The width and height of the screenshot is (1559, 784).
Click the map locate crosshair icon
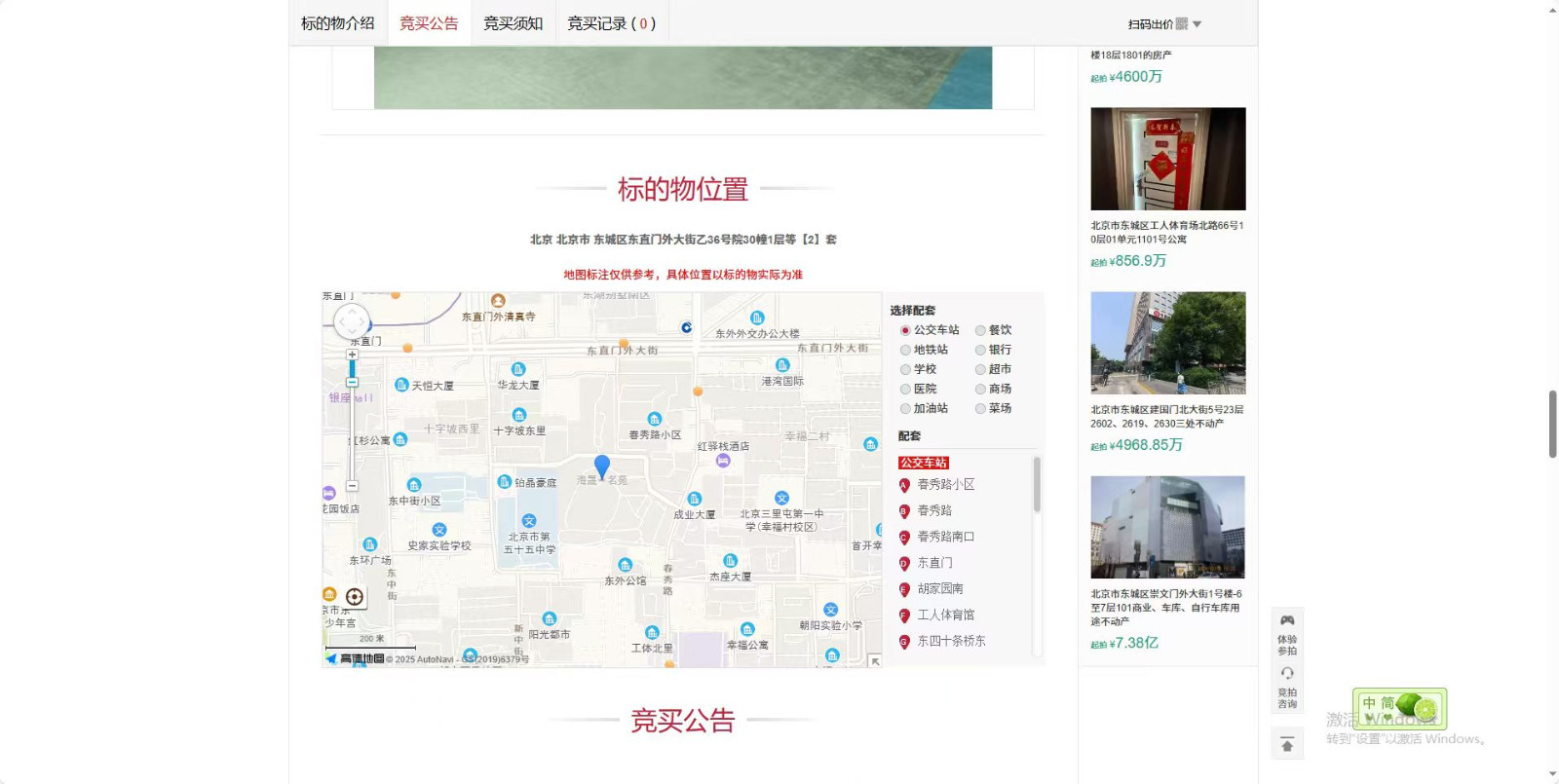click(355, 597)
